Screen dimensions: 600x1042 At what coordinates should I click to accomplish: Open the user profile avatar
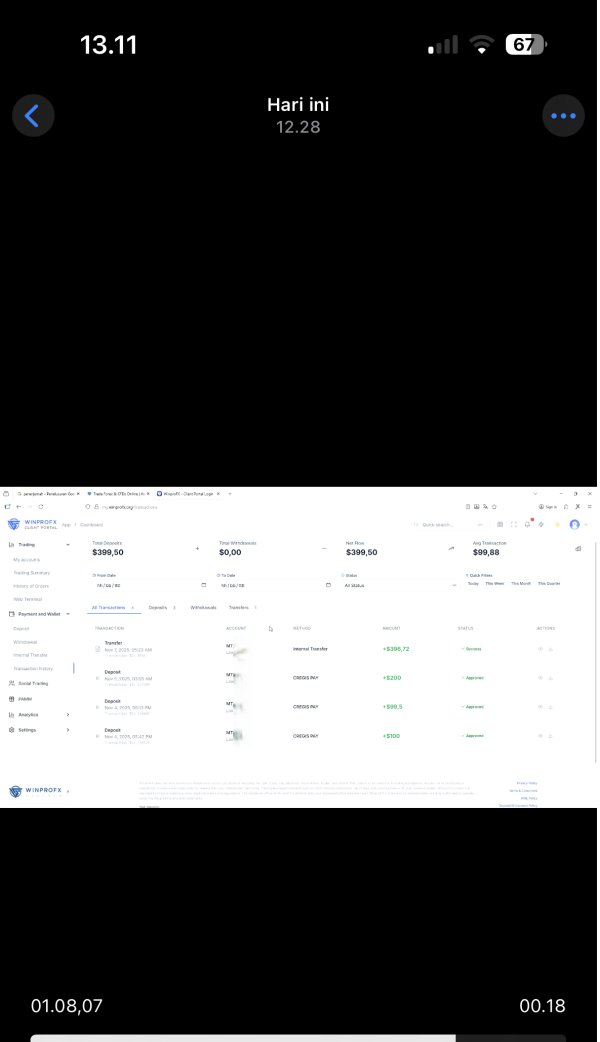pos(575,524)
